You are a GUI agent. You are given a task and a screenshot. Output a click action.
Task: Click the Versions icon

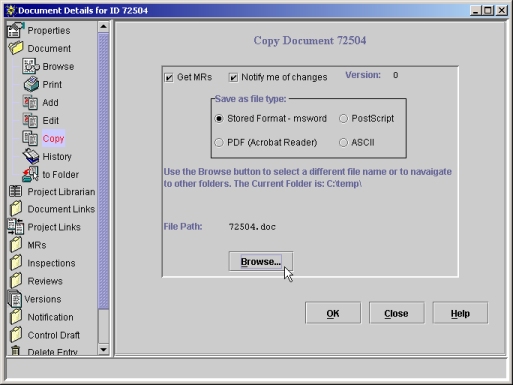click(x=15, y=299)
